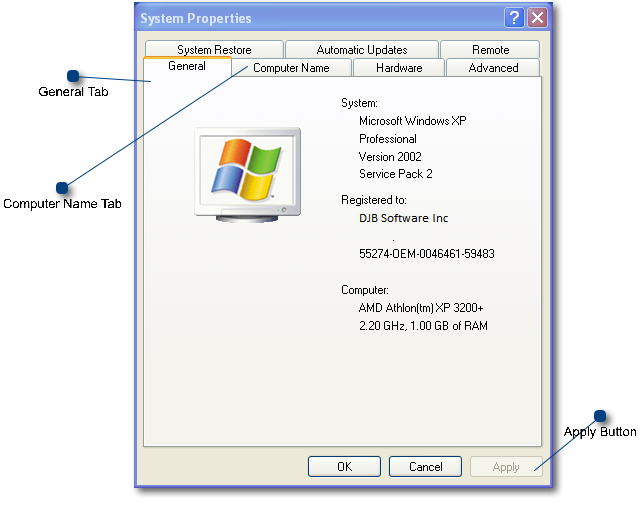Go to the Advanced tab
The width and height of the screenshot is (640, 506).
click(x=493, y=68)
